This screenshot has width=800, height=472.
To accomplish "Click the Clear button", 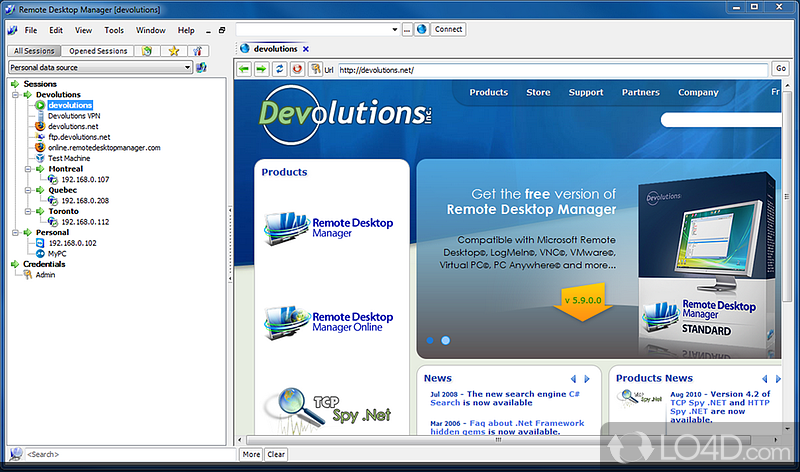I will click(276, 454).
